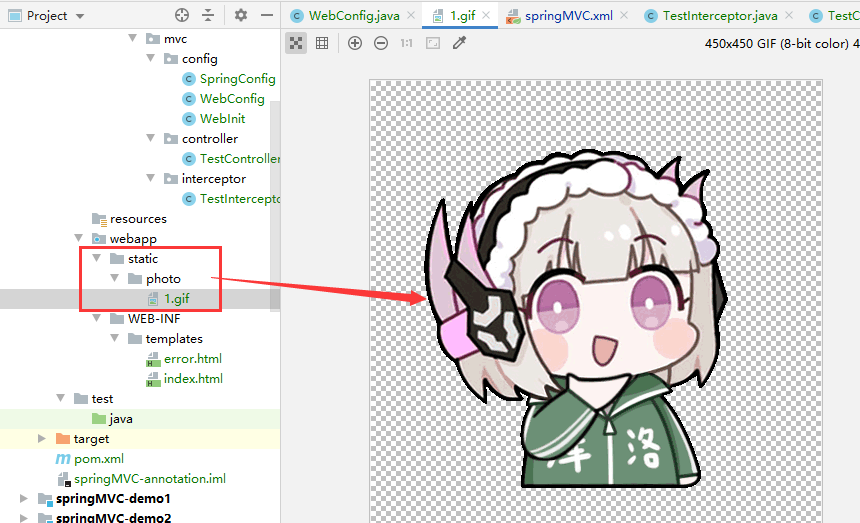Screen dimensions: 860x523
Task: Select the 1.gif editor tab
Action: (462, 16)
